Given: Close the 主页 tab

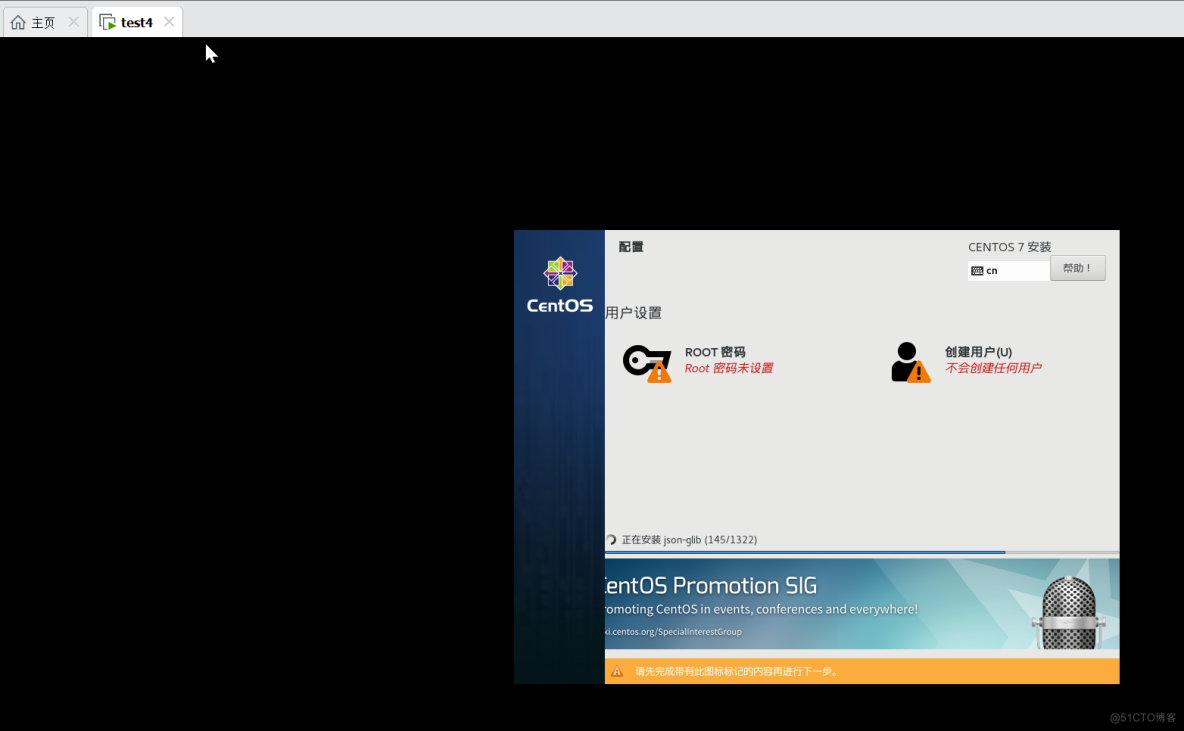Looking at the screenshot, I should (73, 22).
